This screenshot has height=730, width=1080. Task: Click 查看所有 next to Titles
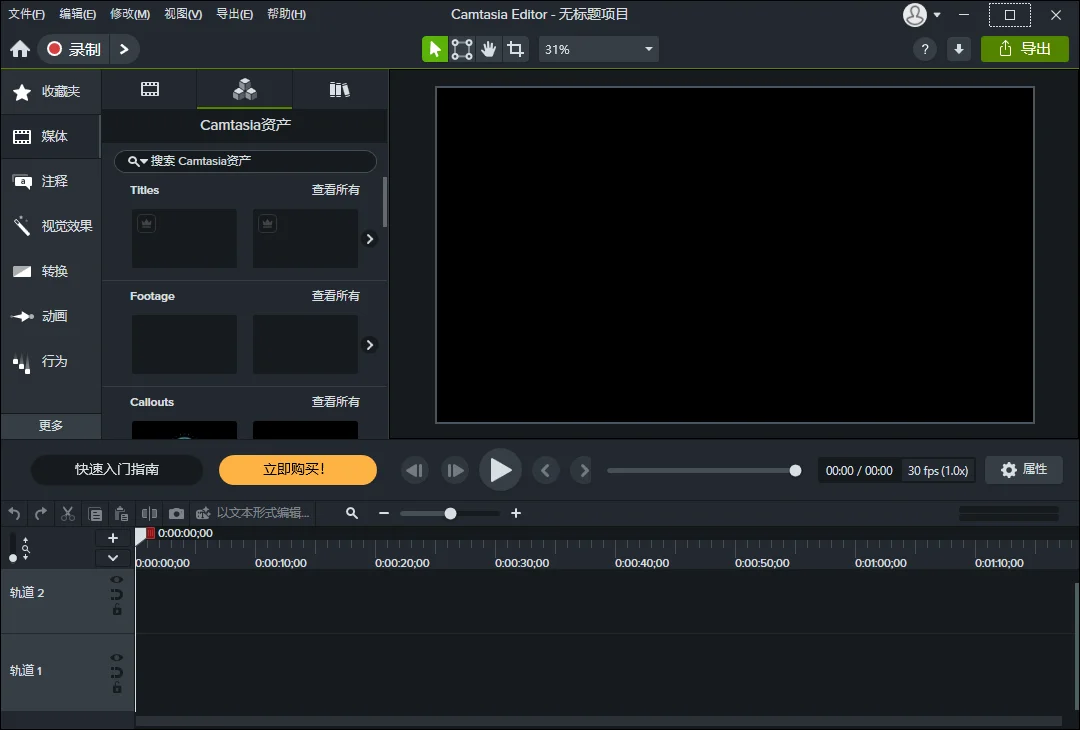pos(335,190)
